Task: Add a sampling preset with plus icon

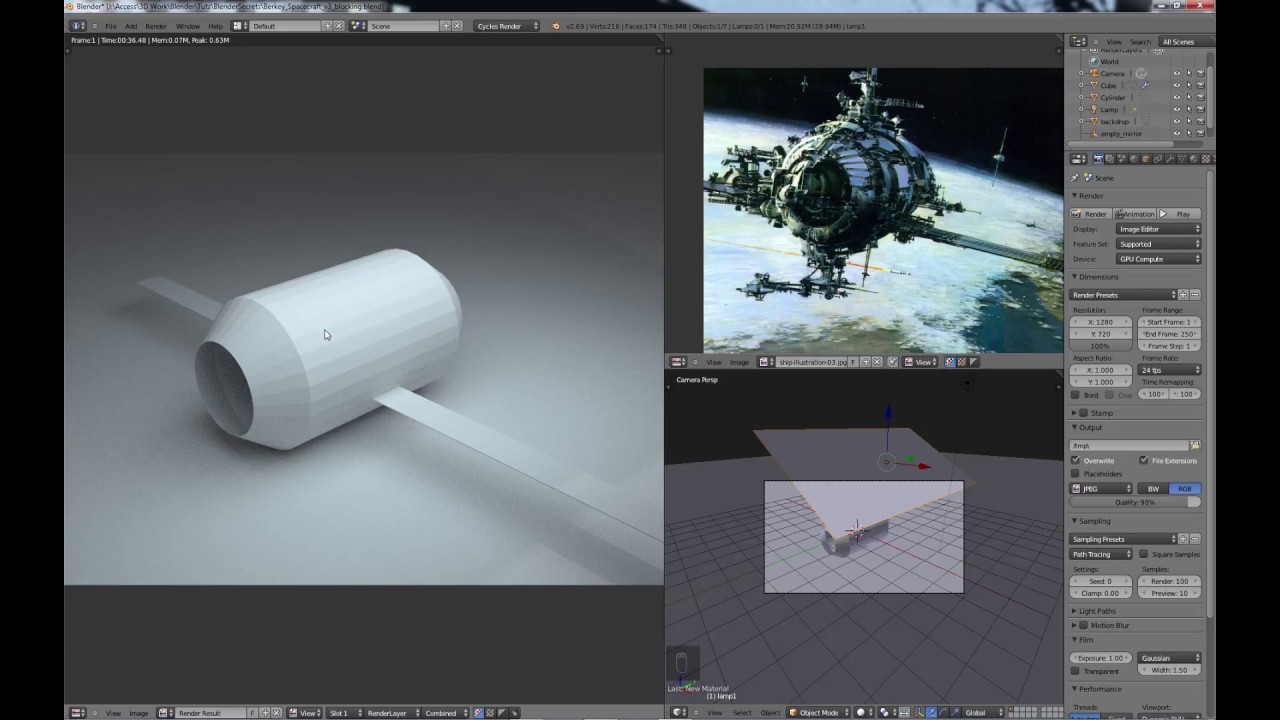Action: [x=1183, y=539]
